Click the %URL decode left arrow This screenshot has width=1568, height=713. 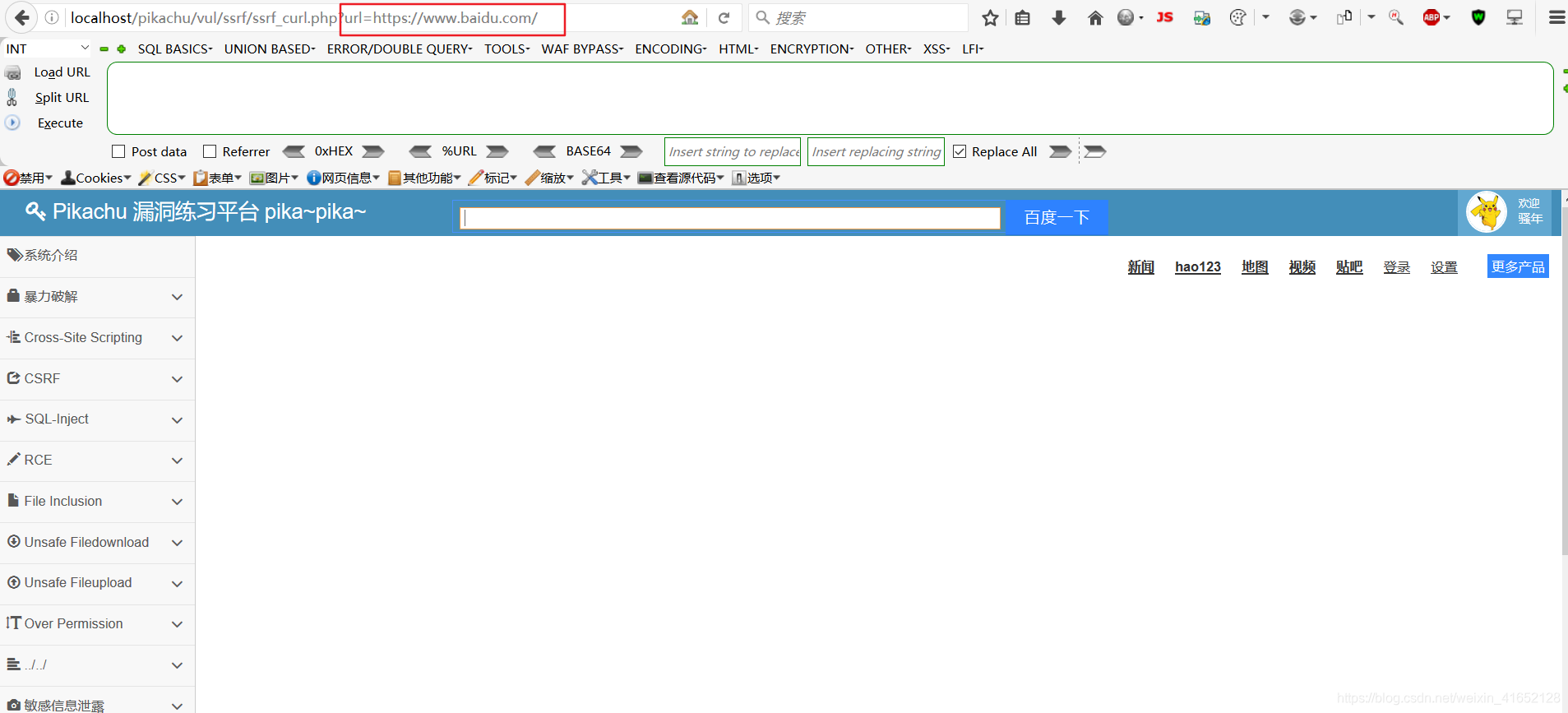[420, 151]
